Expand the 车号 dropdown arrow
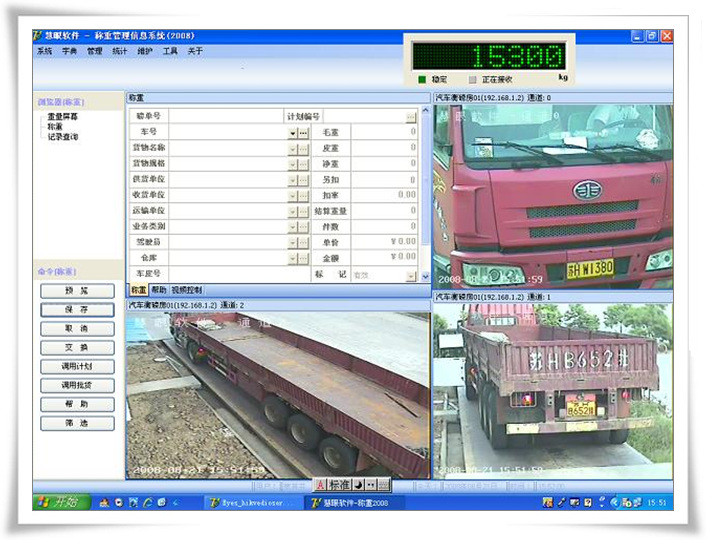The image size is (706, 540). tap(293, 133)
